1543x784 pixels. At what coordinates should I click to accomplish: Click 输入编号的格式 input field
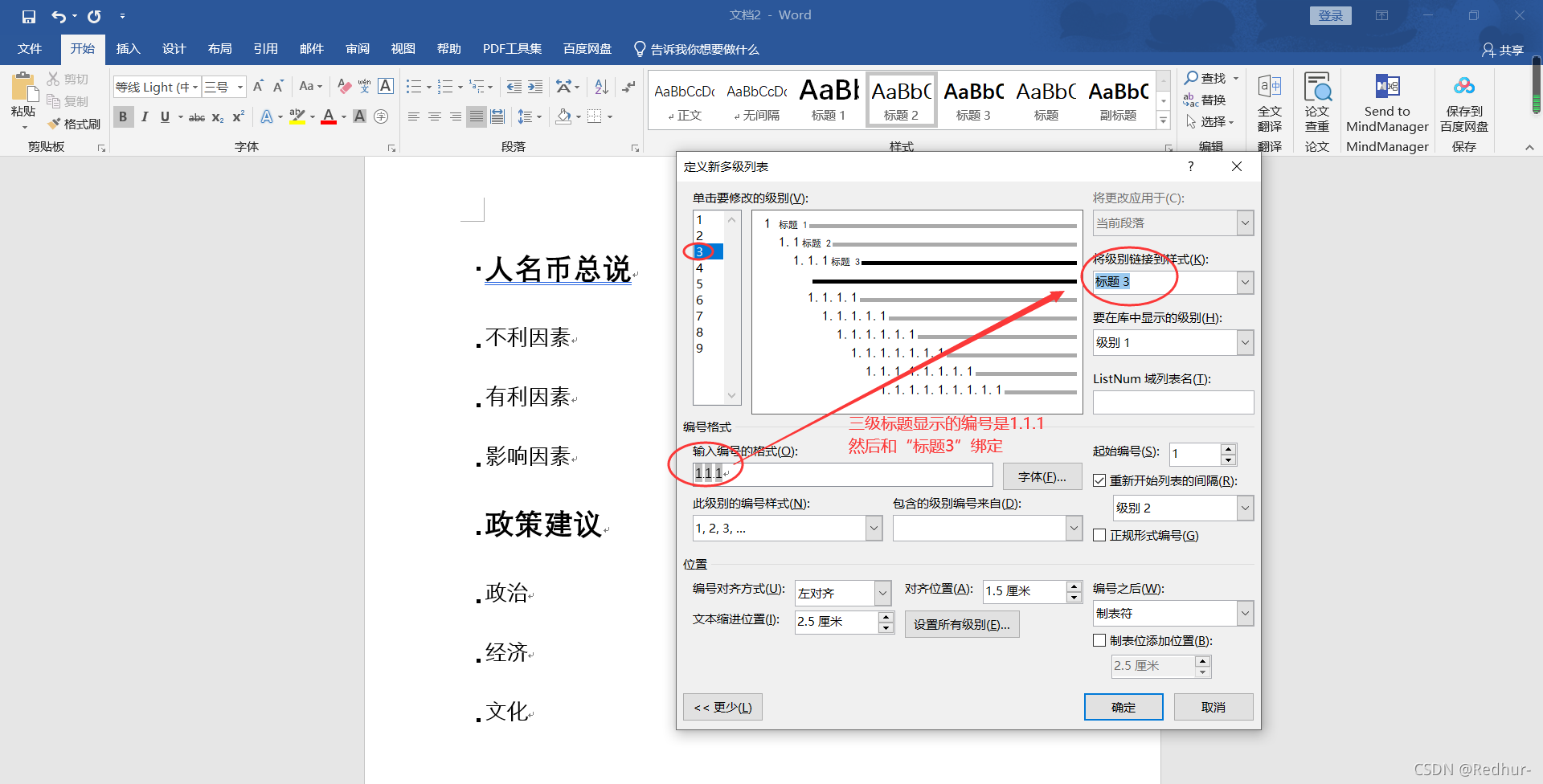pyautogui.click(x=843, y=474)
